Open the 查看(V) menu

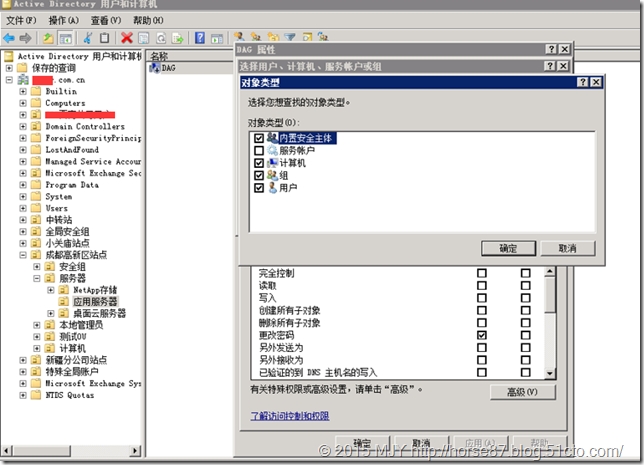104,20
